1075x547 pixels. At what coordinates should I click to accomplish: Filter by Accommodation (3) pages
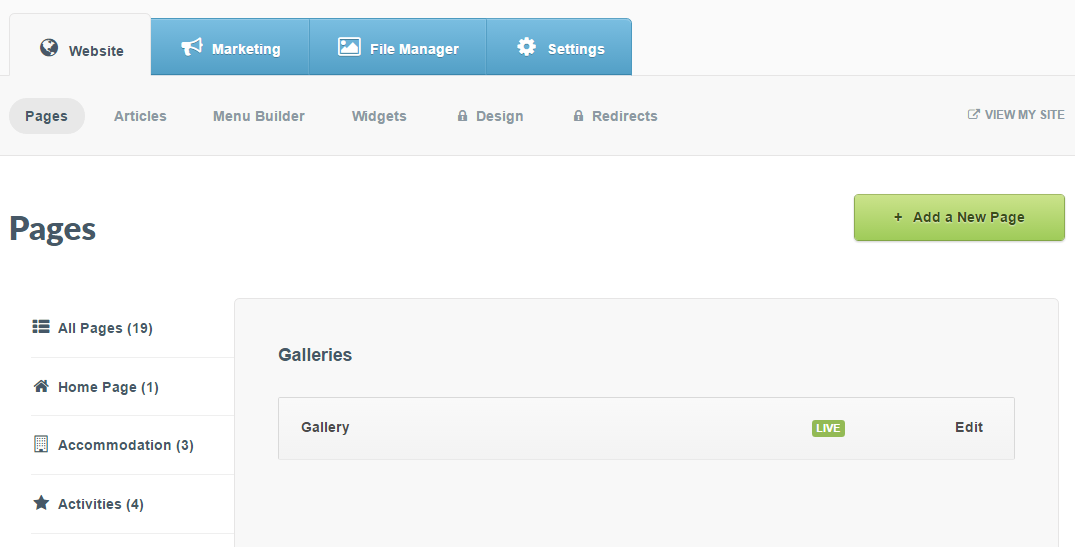coord(125,445)
